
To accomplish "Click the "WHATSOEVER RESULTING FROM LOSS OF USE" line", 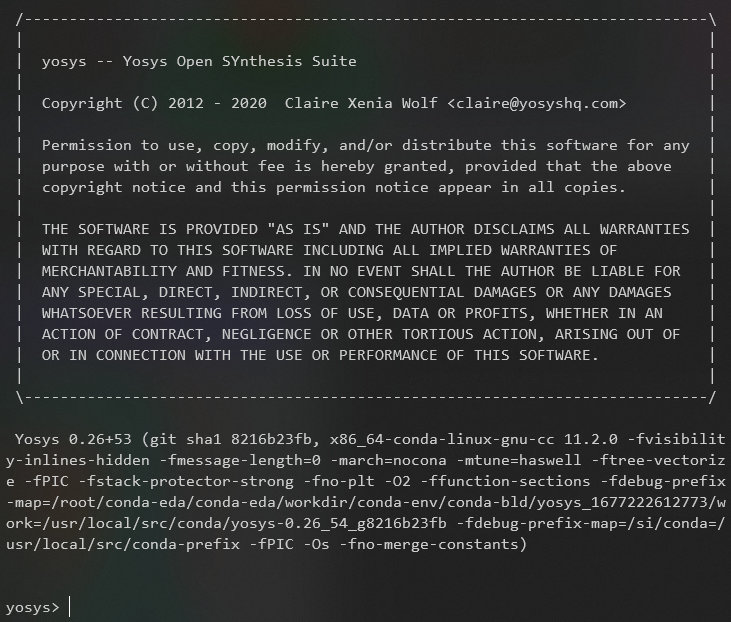I will point(210,313).
